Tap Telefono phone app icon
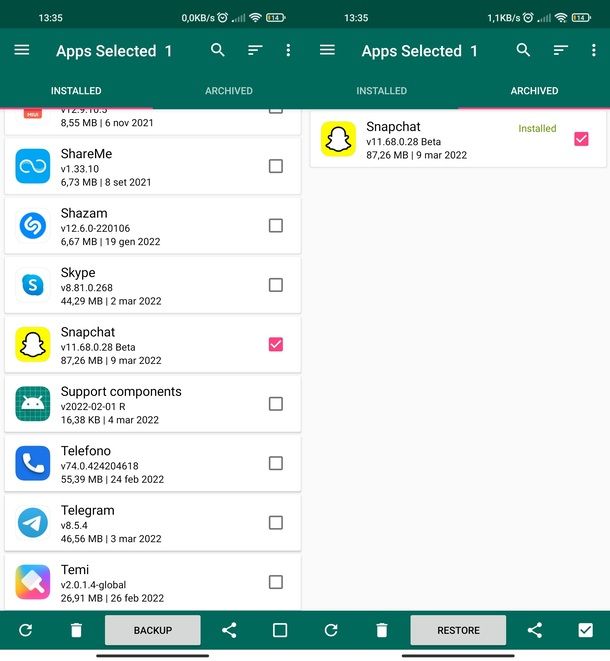Viewport: 610px width, 661px height. tap(32, 463)
